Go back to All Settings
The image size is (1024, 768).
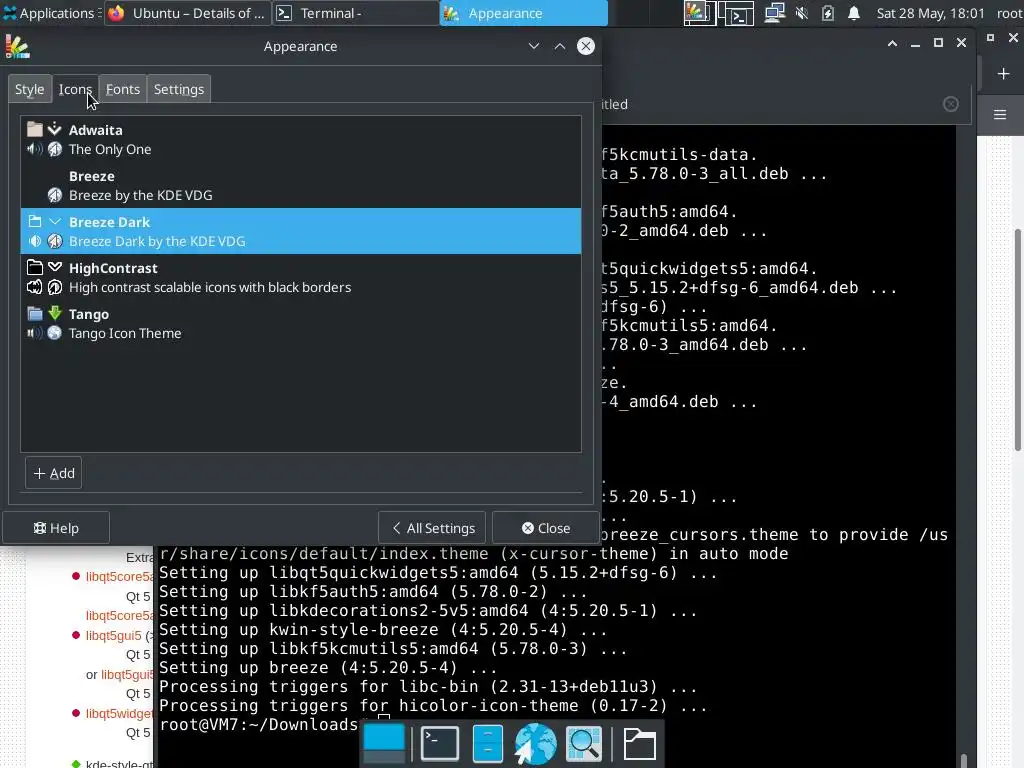click(432, 528)
